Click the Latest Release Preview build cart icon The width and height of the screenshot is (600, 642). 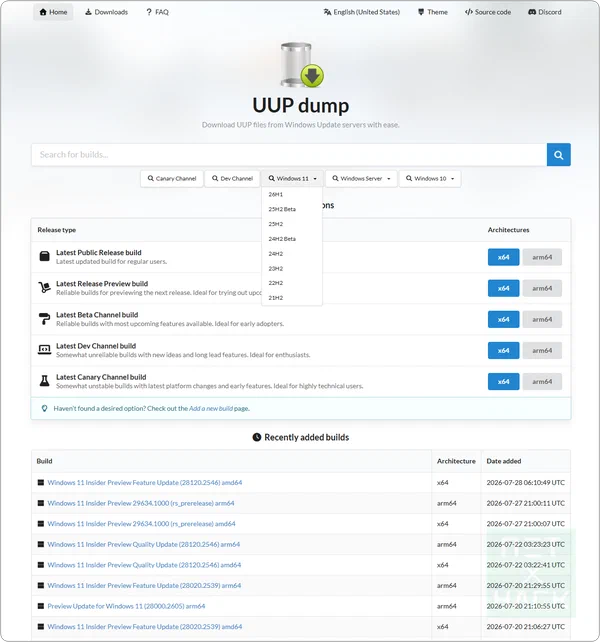[x=44, y=287]
